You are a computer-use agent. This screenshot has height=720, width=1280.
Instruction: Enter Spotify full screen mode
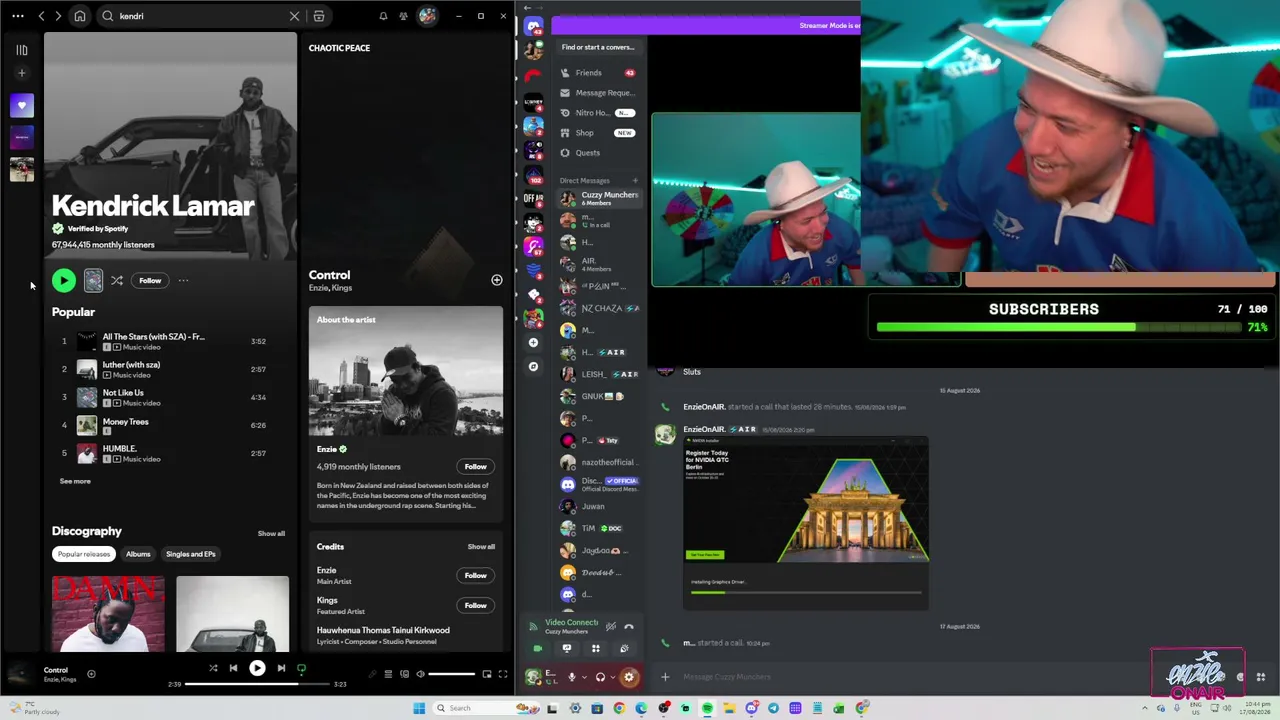click(x=503, y=674)
